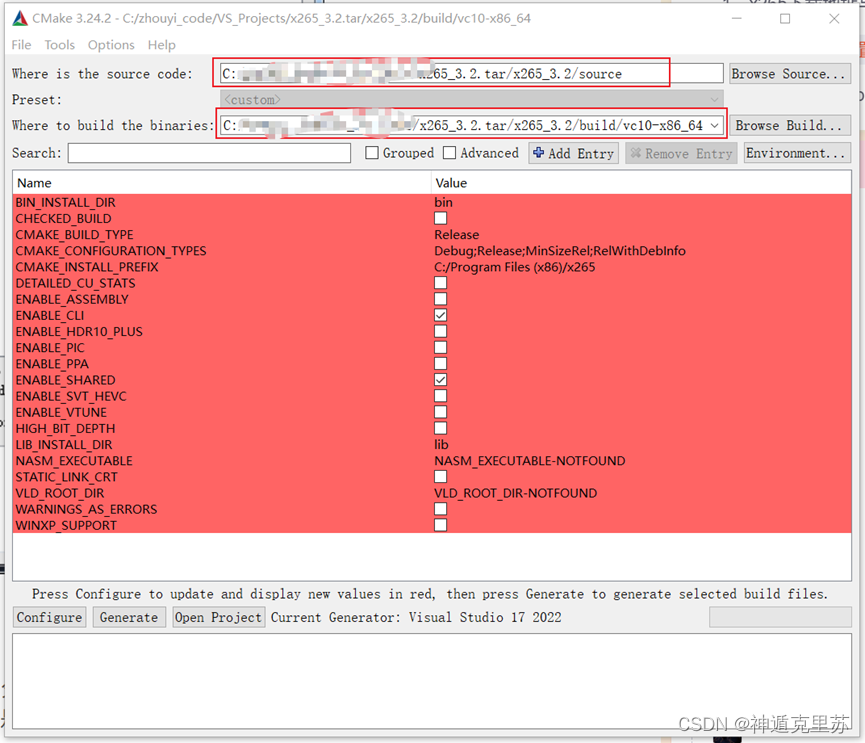Click inside the output log pane
This screenshot has height=743, width=865.
point(432,681)
